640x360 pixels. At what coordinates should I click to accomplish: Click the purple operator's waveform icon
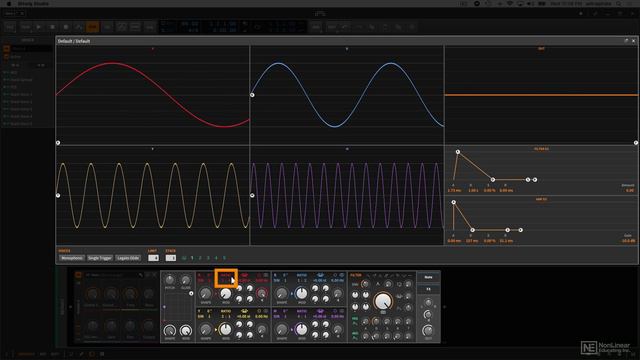click(320, 311)
